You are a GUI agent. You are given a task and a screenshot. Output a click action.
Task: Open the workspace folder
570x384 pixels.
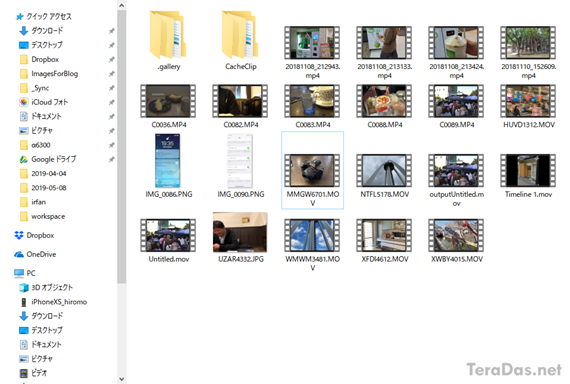[x=42, y=216]
